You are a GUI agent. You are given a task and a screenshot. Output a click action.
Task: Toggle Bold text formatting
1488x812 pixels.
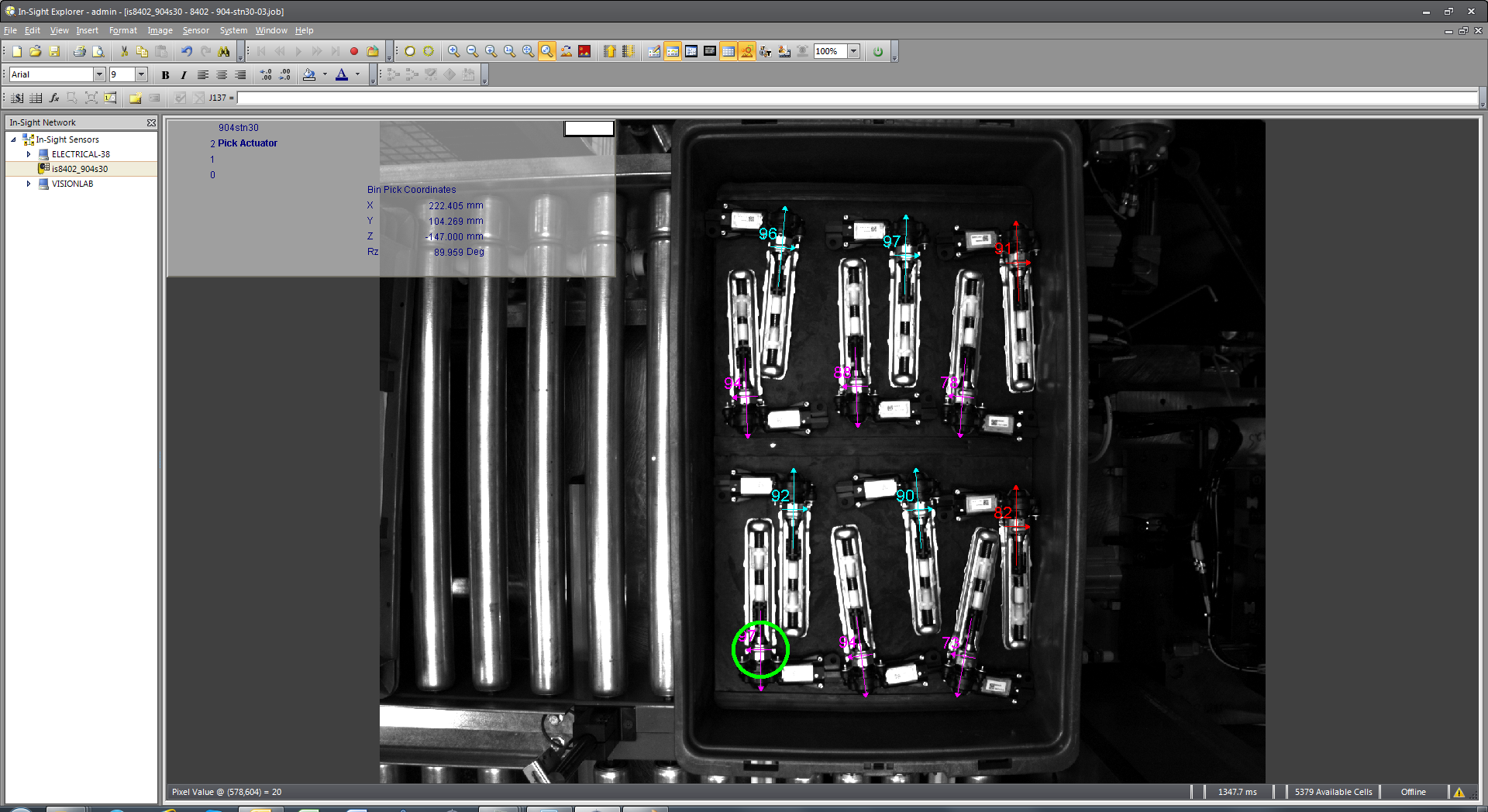165,75
